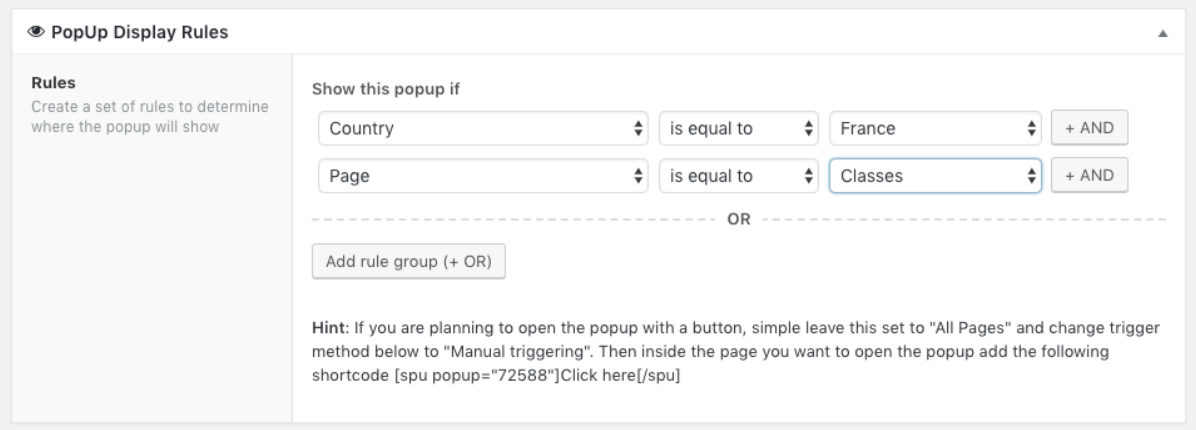Click + AND button next to France
Image resolution: width=1196 pixels, height=430 pixels.
coord(1089,128)
